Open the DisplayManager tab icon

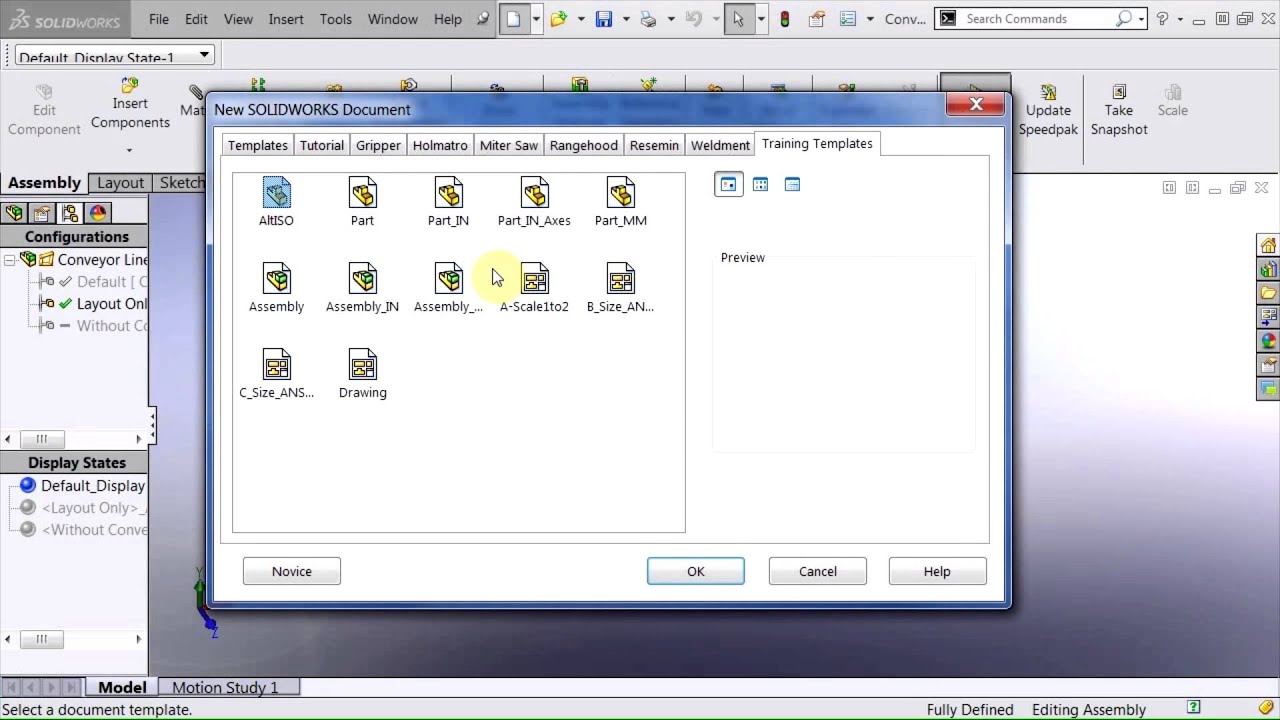[x=97, y=212]
